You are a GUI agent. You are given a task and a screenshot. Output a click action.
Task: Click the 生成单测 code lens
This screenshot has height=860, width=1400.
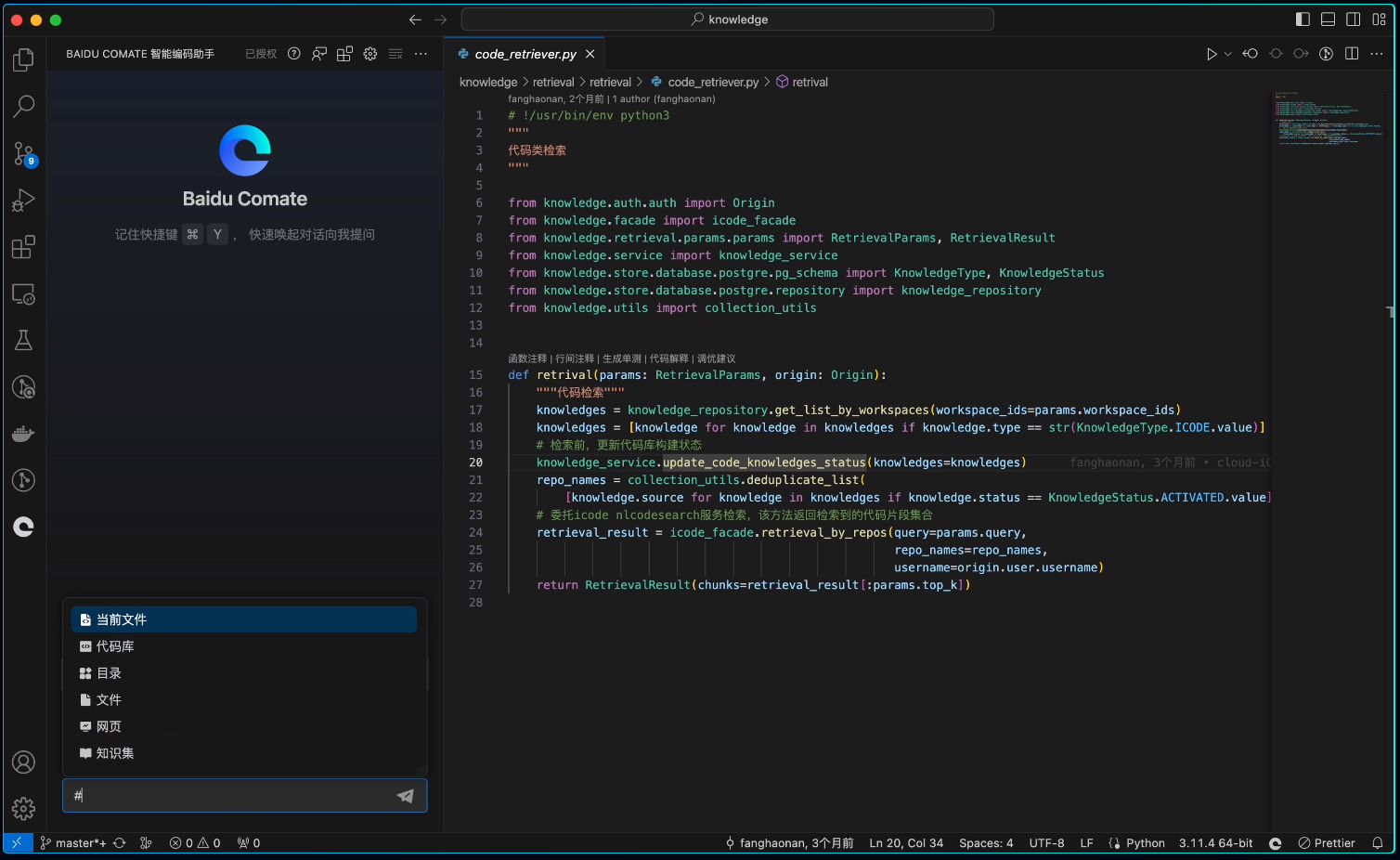622,358
